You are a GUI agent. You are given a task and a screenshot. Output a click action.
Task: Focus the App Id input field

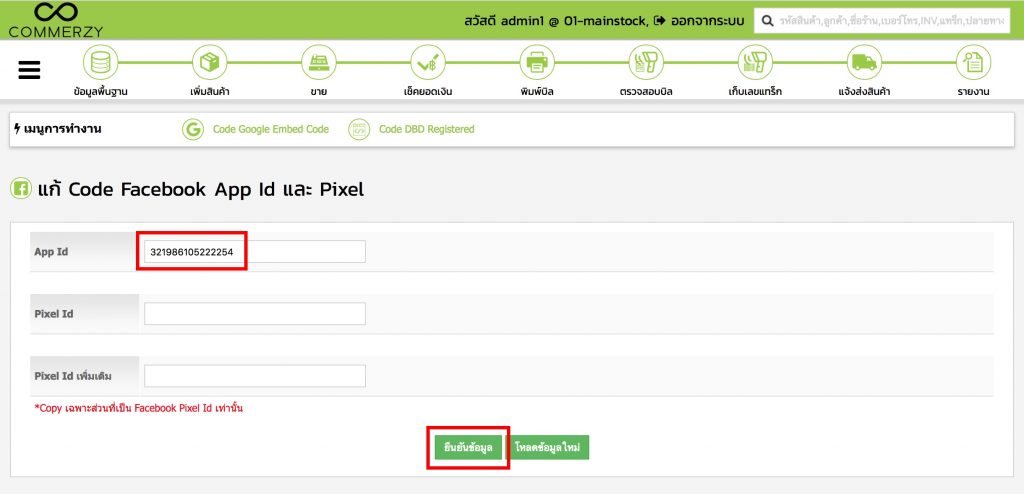[255, 252]
